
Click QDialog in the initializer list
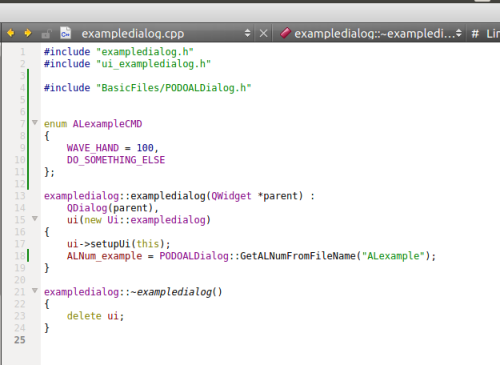tap(87, 208)
